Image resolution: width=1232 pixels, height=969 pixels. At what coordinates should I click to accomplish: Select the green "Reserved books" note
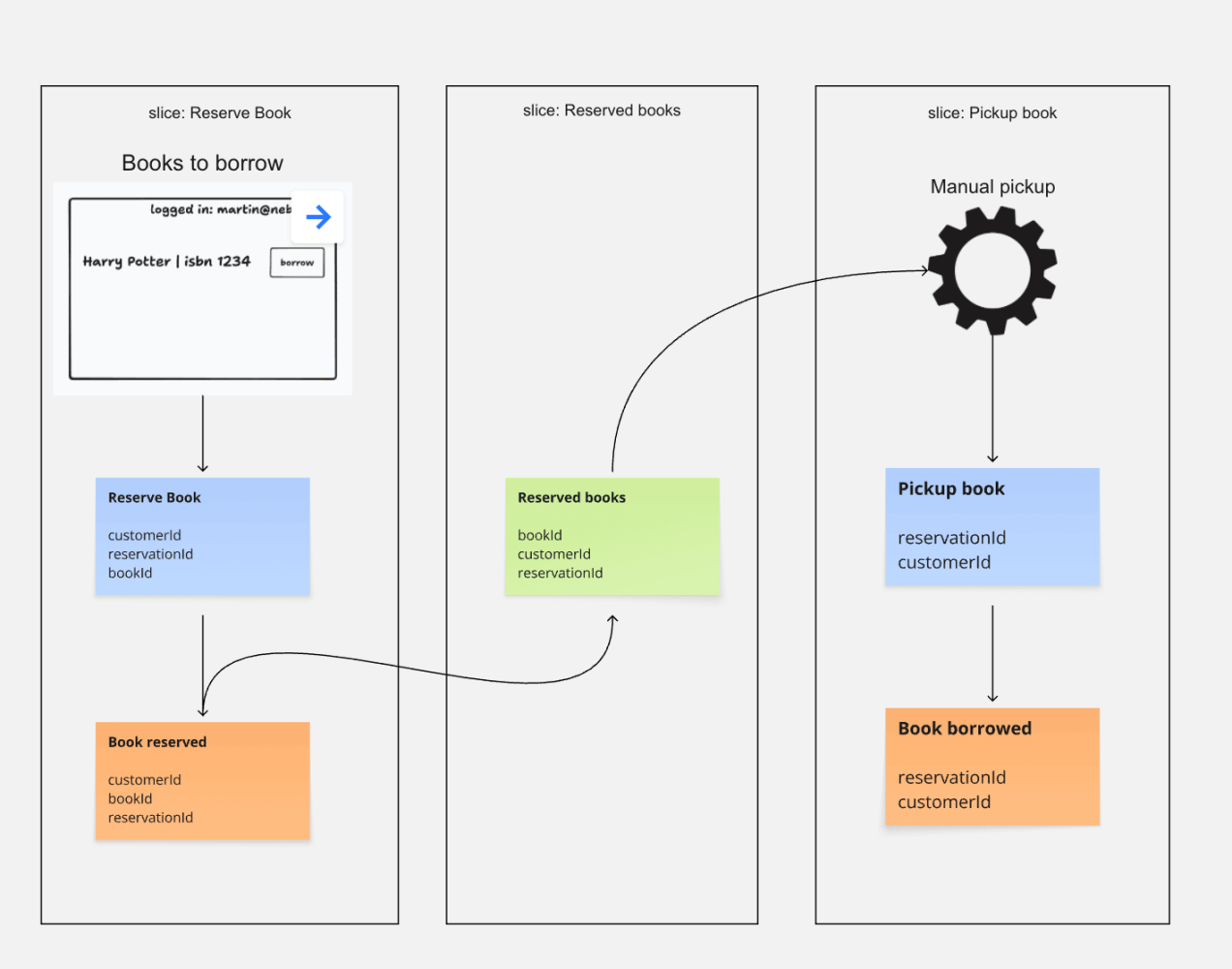pos(612,536)
